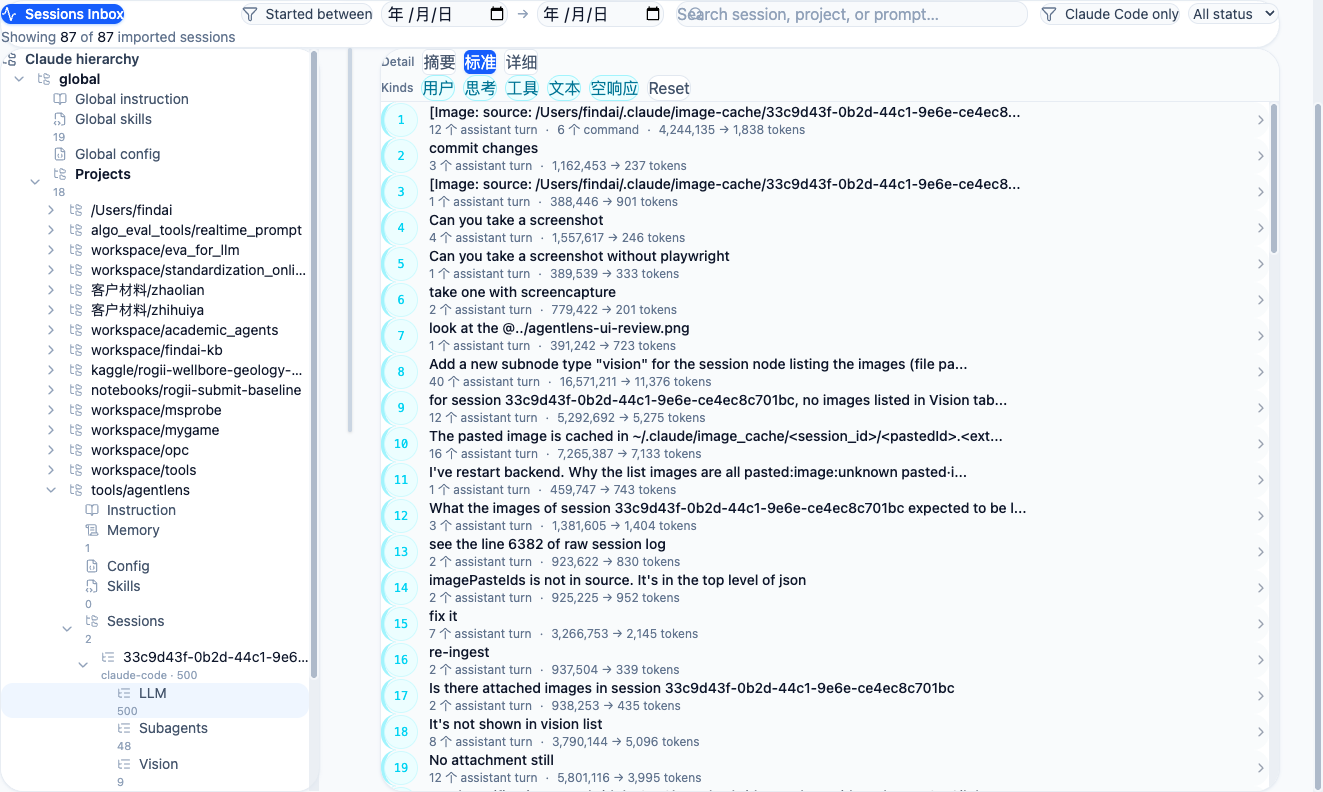Switch detail level to 详细

(x=521, y=62)
